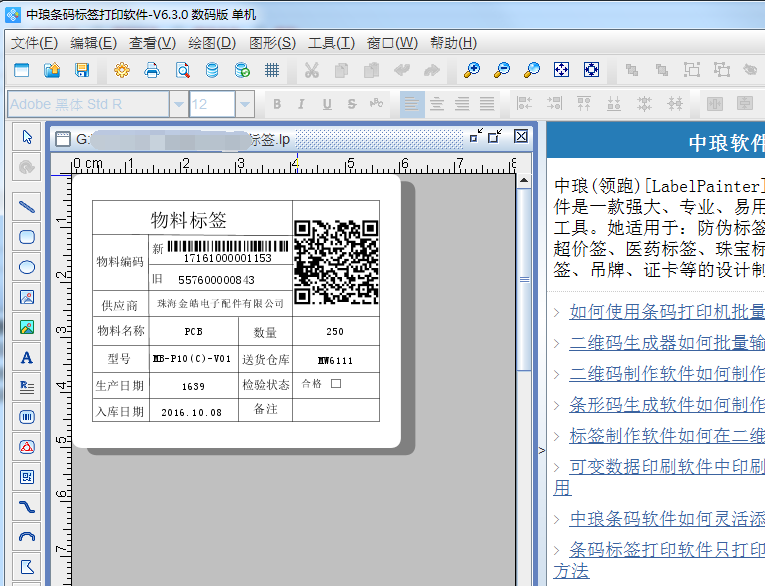The width and height of the screenshot is (765, 586).
Task: Open the 文件(F) menu
Action: click(34, 43)
